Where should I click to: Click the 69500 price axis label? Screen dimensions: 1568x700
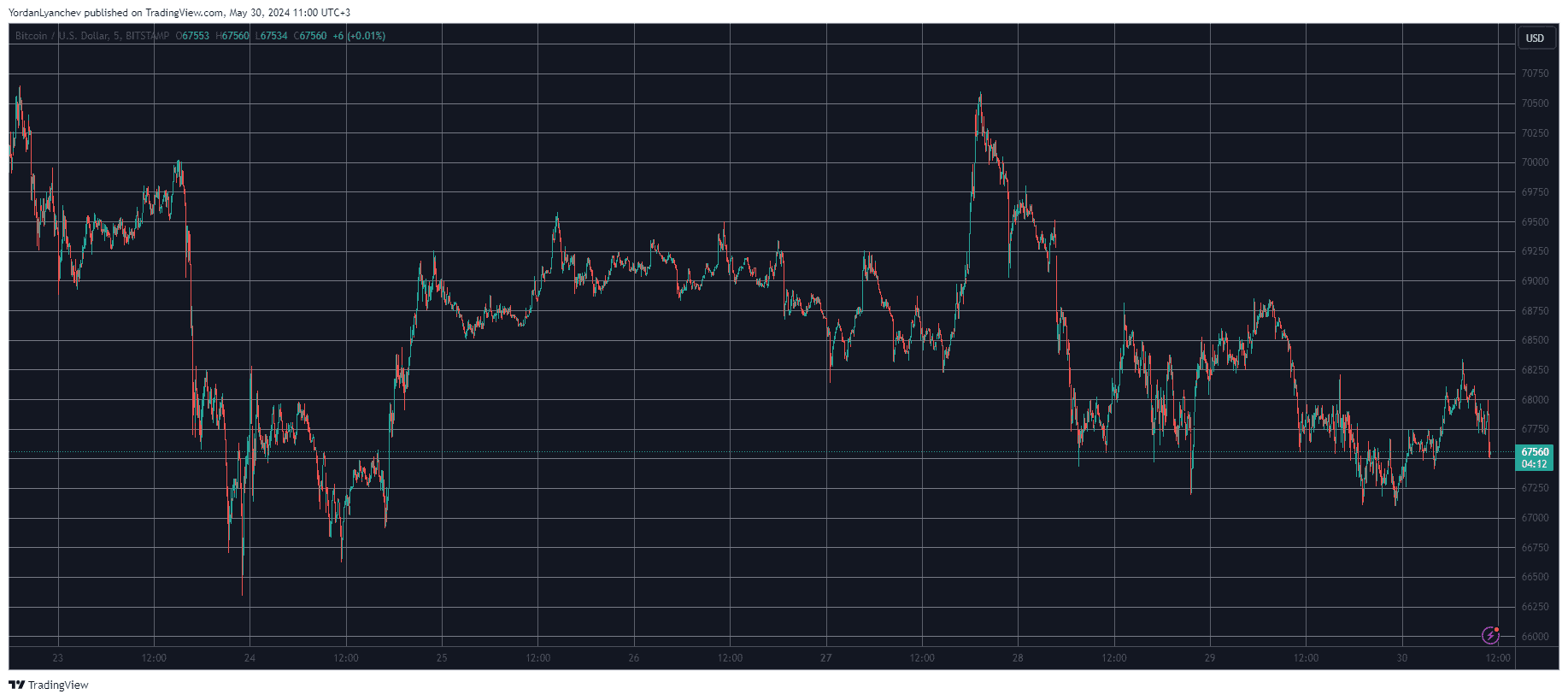coord(1535,222)
